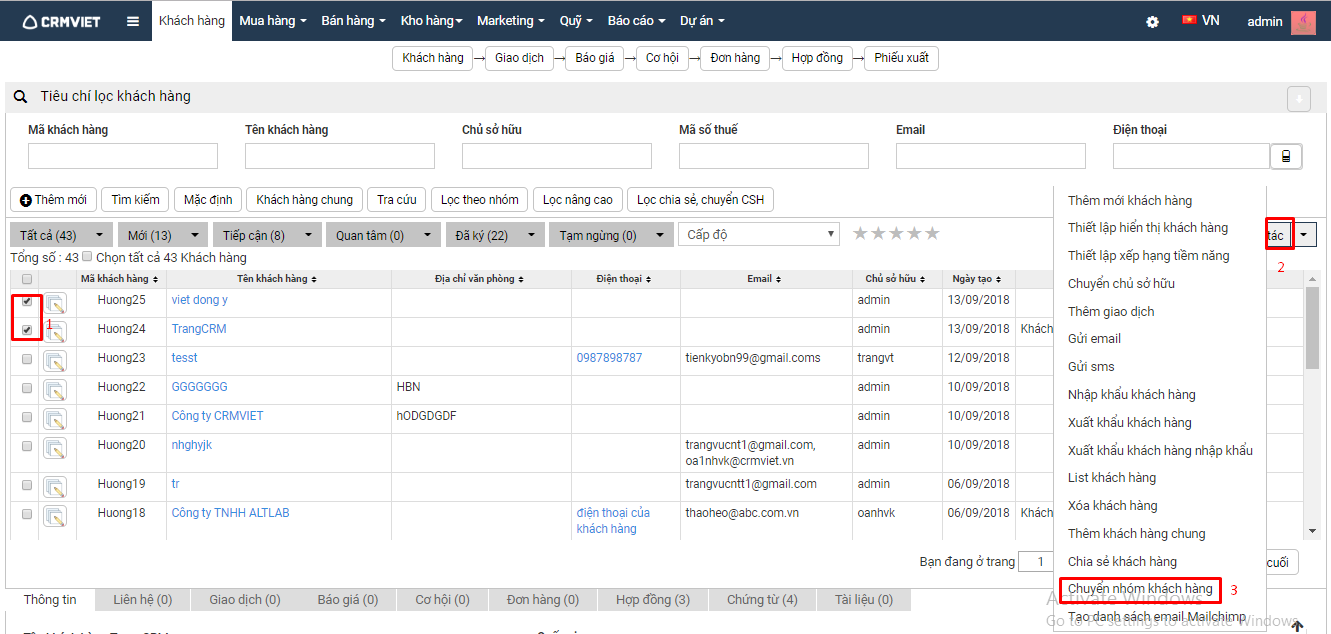Click the phone icon beside Điện thoại field
Viewport: 1331px width, 634px height.
click(1285, 156)
